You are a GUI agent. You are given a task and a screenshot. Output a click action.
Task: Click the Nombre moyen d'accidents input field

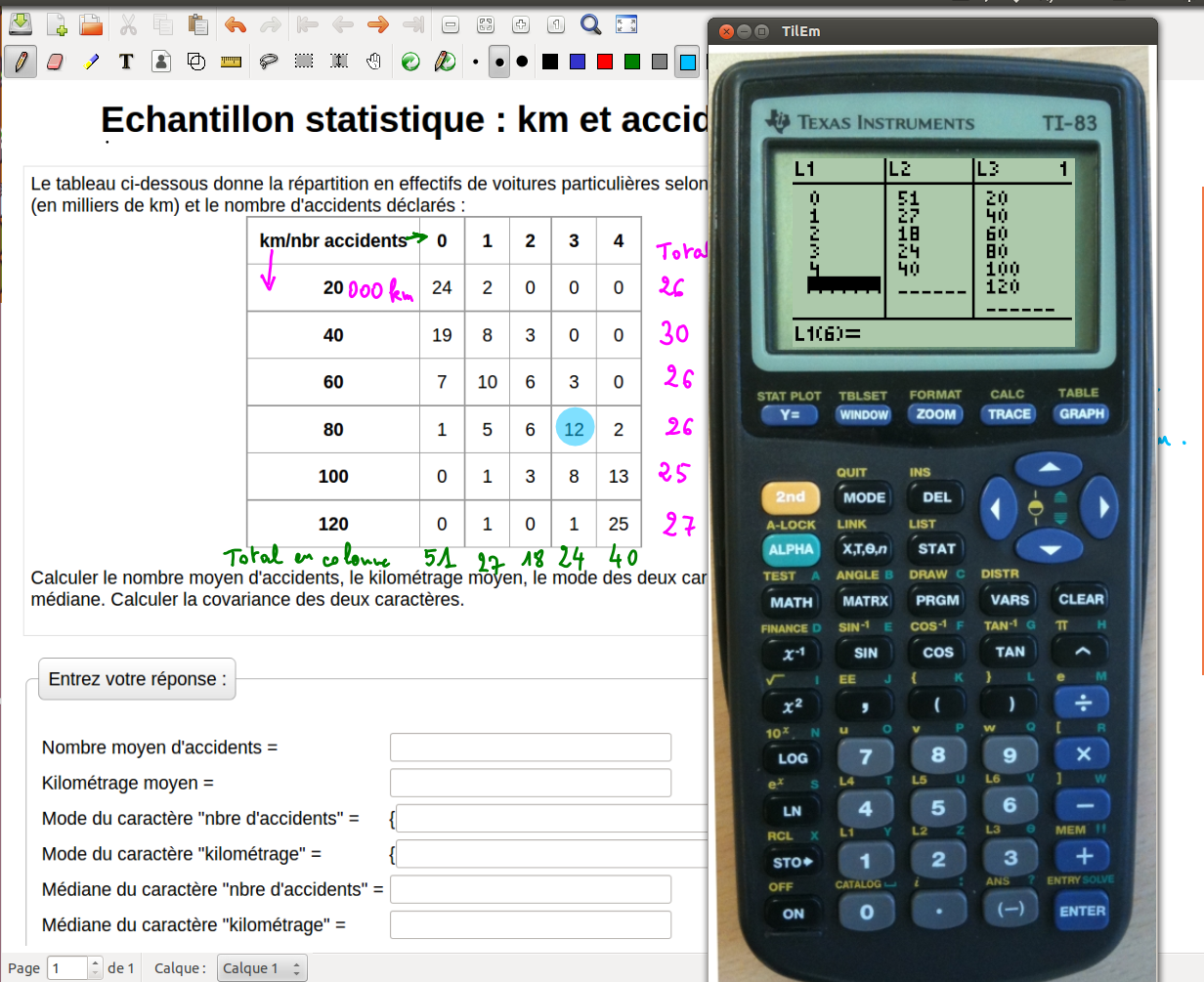[530, 747]
